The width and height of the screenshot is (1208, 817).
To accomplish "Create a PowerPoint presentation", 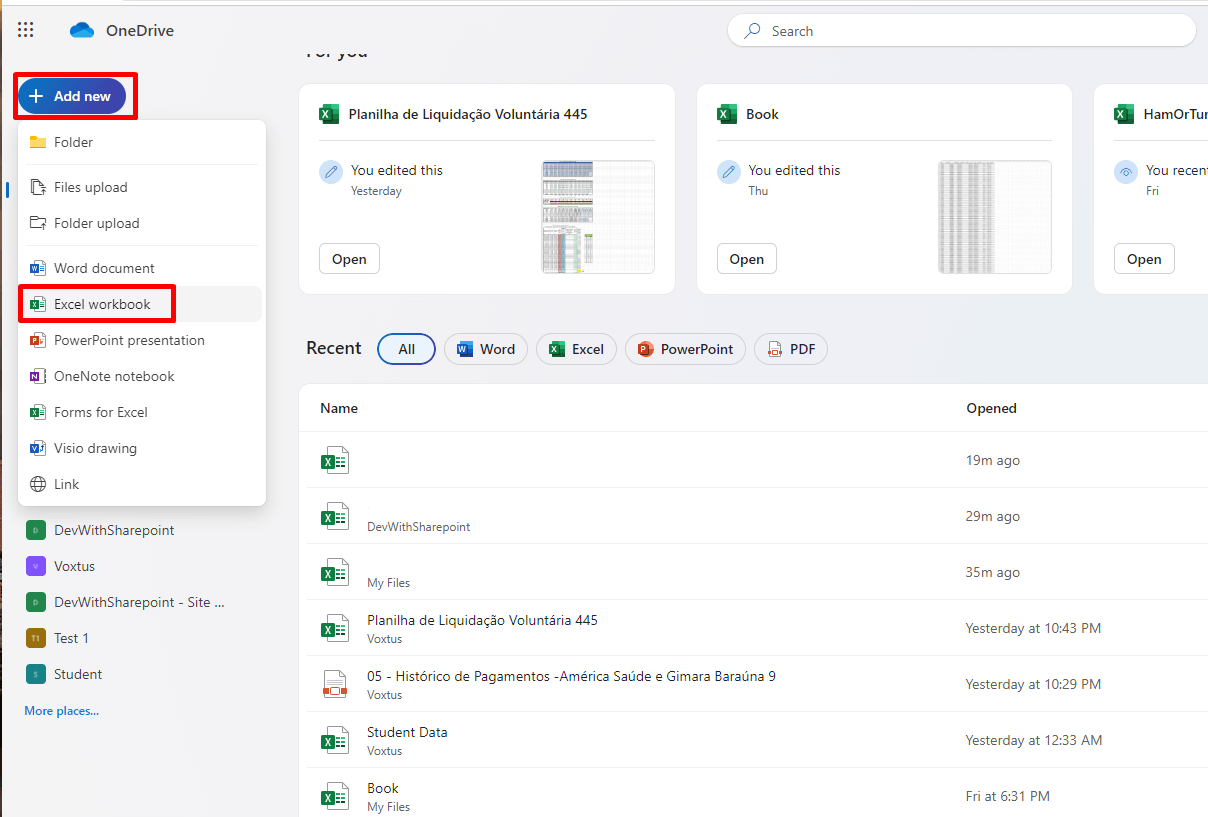I will pyautogui.click(x=142, y=340).
